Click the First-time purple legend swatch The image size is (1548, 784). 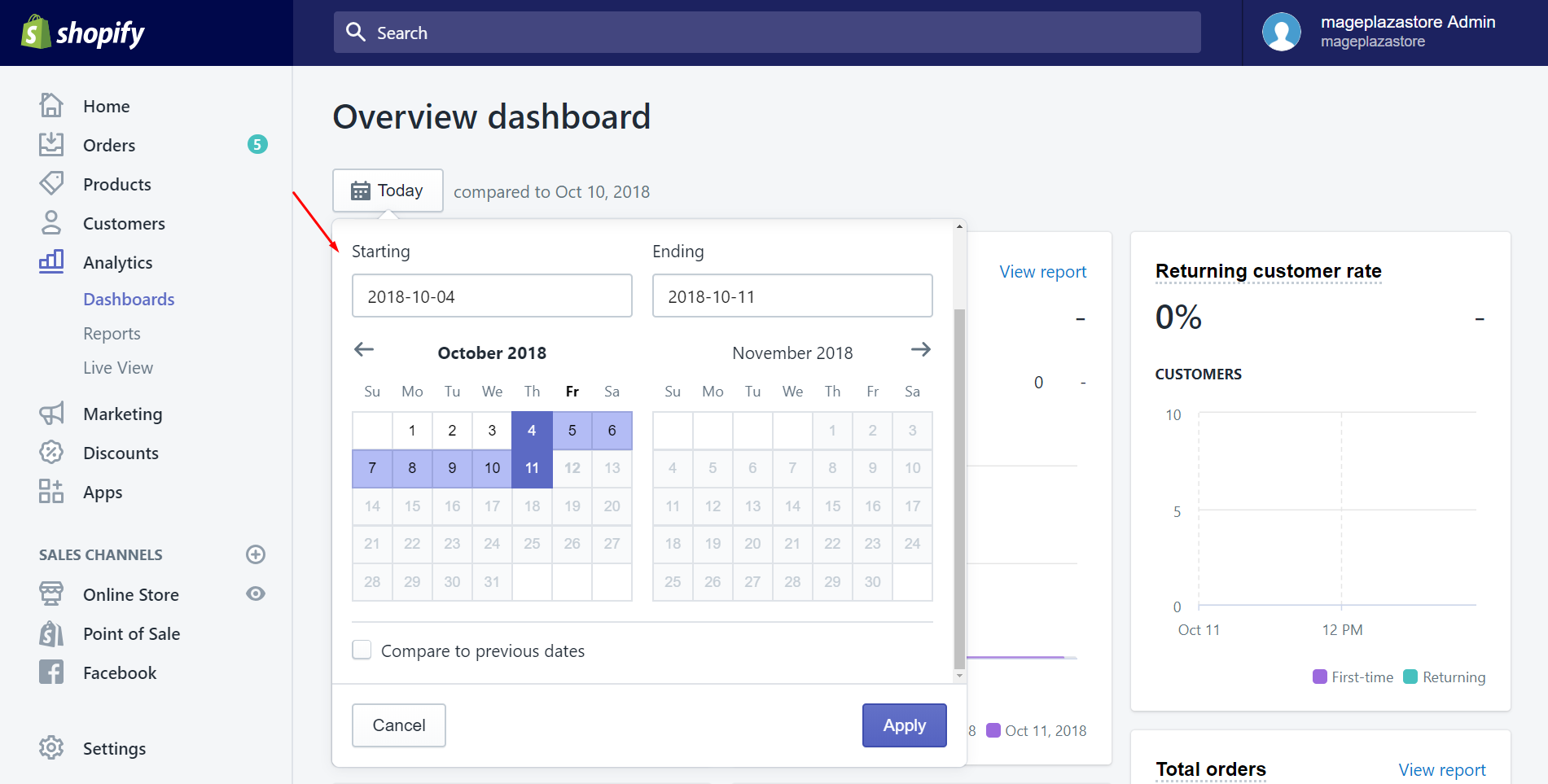tap(1320, 677)
